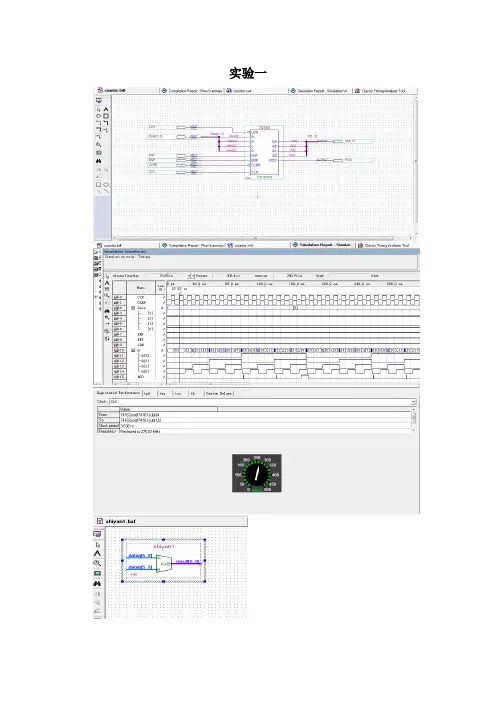Select ENT signal row in waveform list
Image resolution: width=496 pixels, height=702 pixels.
[139, 340]
